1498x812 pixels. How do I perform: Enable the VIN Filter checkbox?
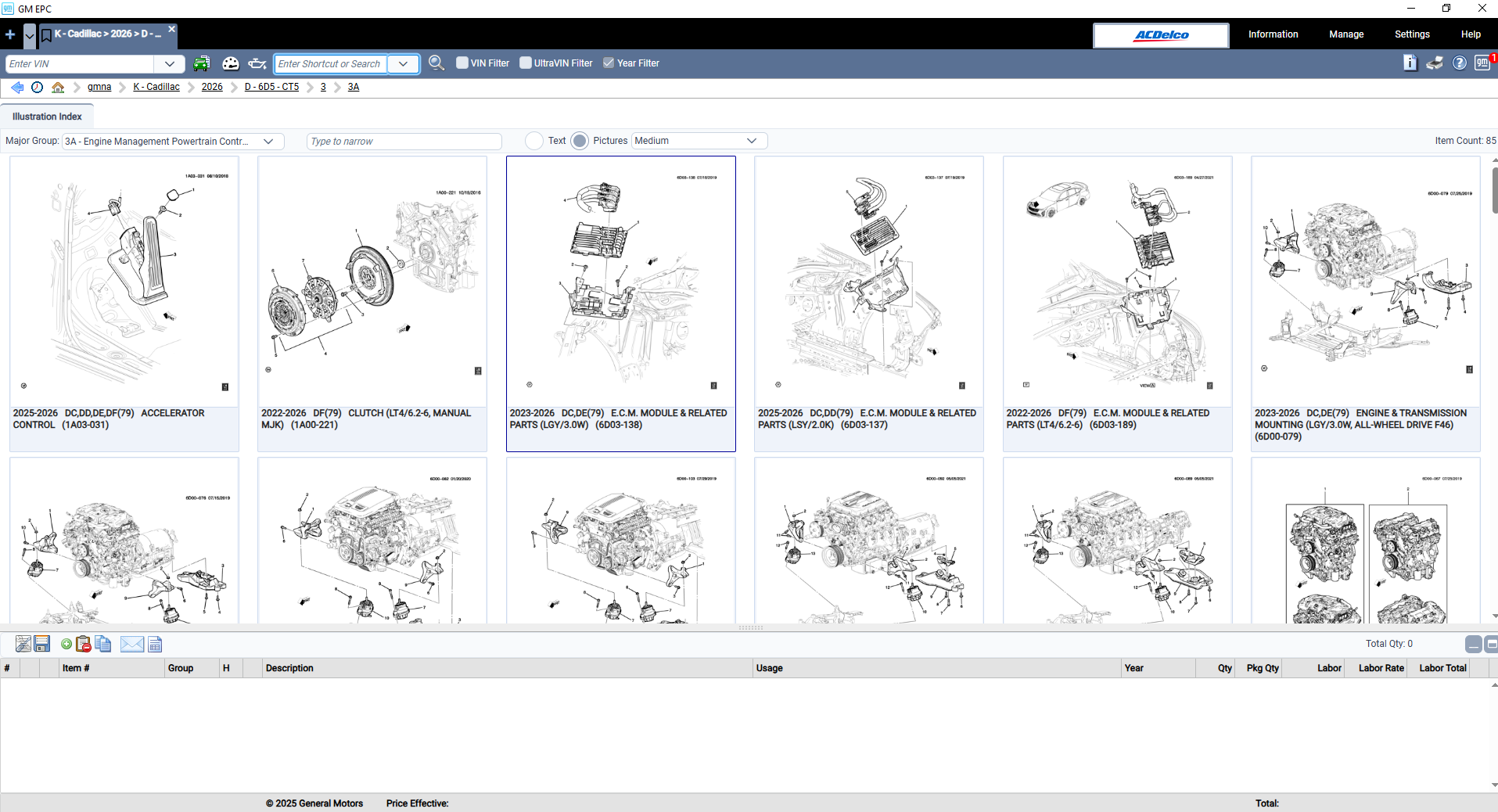[x=462, y=63]
